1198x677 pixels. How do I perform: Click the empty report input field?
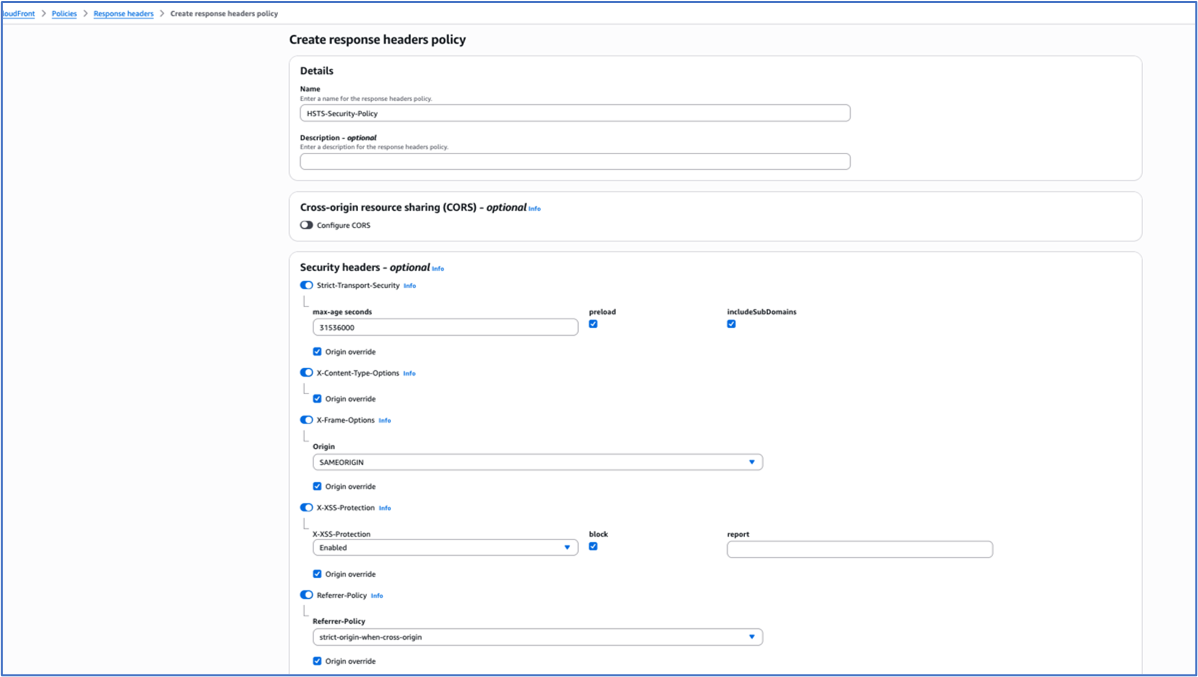pos(858,549)
